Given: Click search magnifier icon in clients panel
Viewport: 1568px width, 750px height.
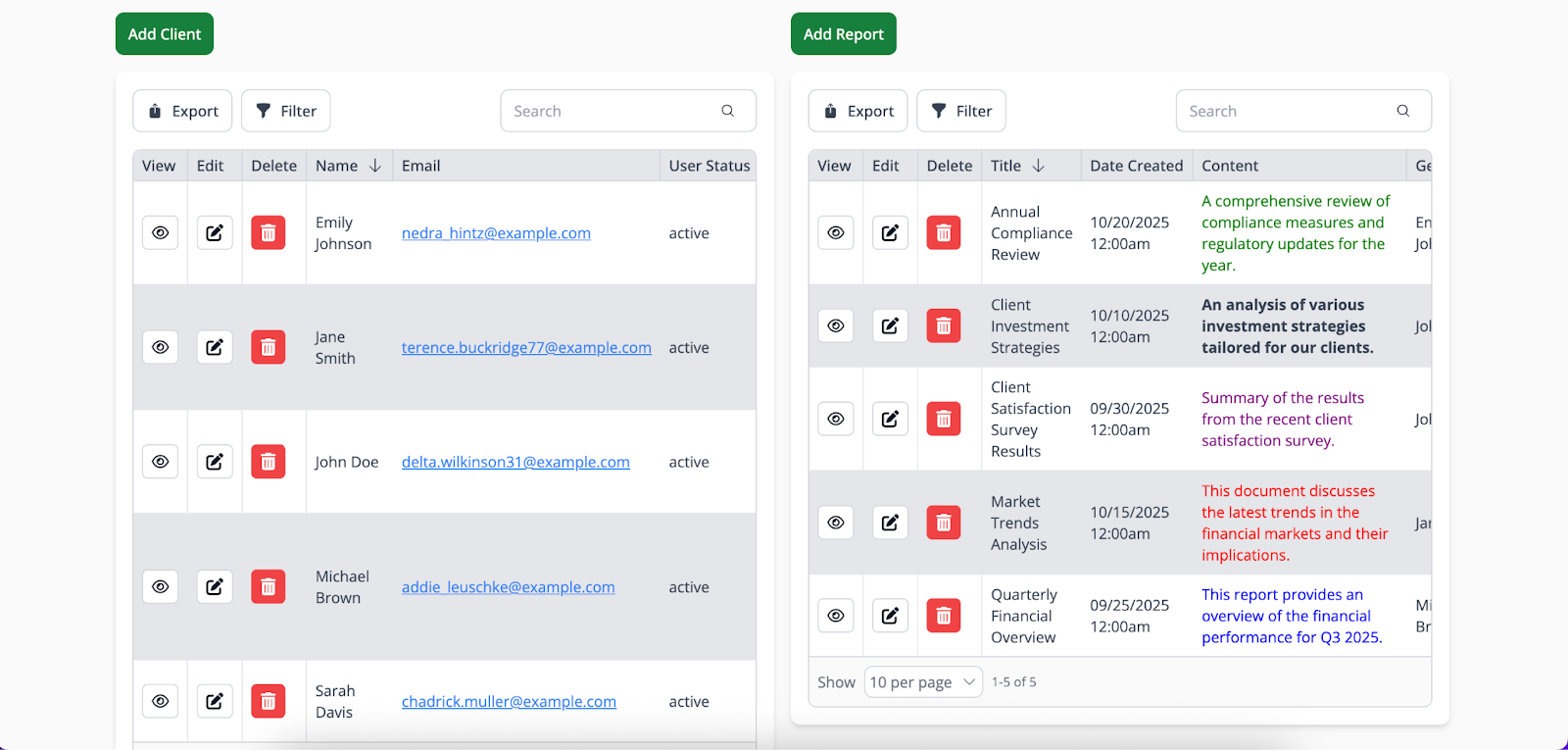Looking at the screenshot, I should click(727, 111).
